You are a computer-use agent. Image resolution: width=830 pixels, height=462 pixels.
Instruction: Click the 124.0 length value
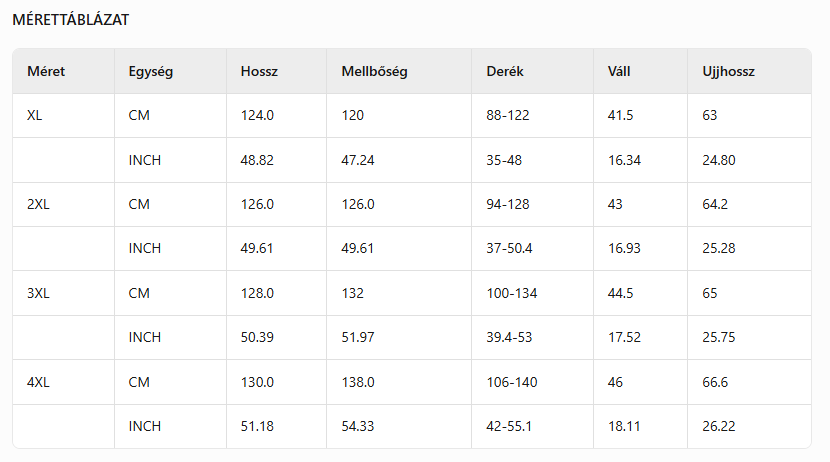coord(257,116)
